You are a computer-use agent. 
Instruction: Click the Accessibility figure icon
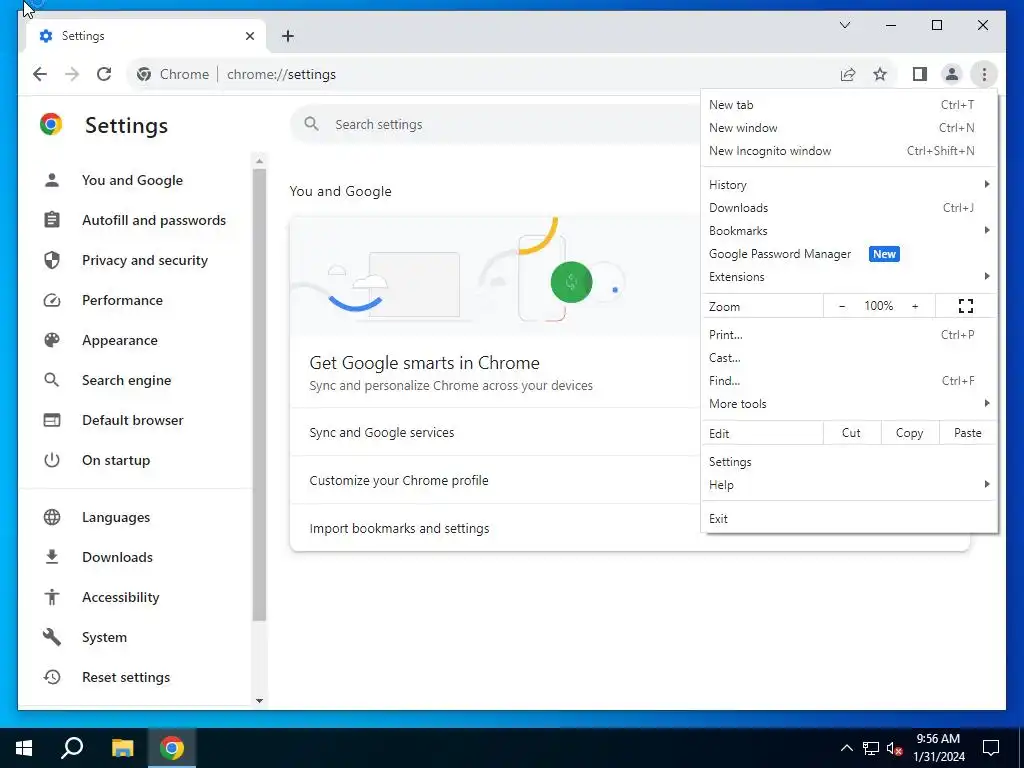click(52, 597)
